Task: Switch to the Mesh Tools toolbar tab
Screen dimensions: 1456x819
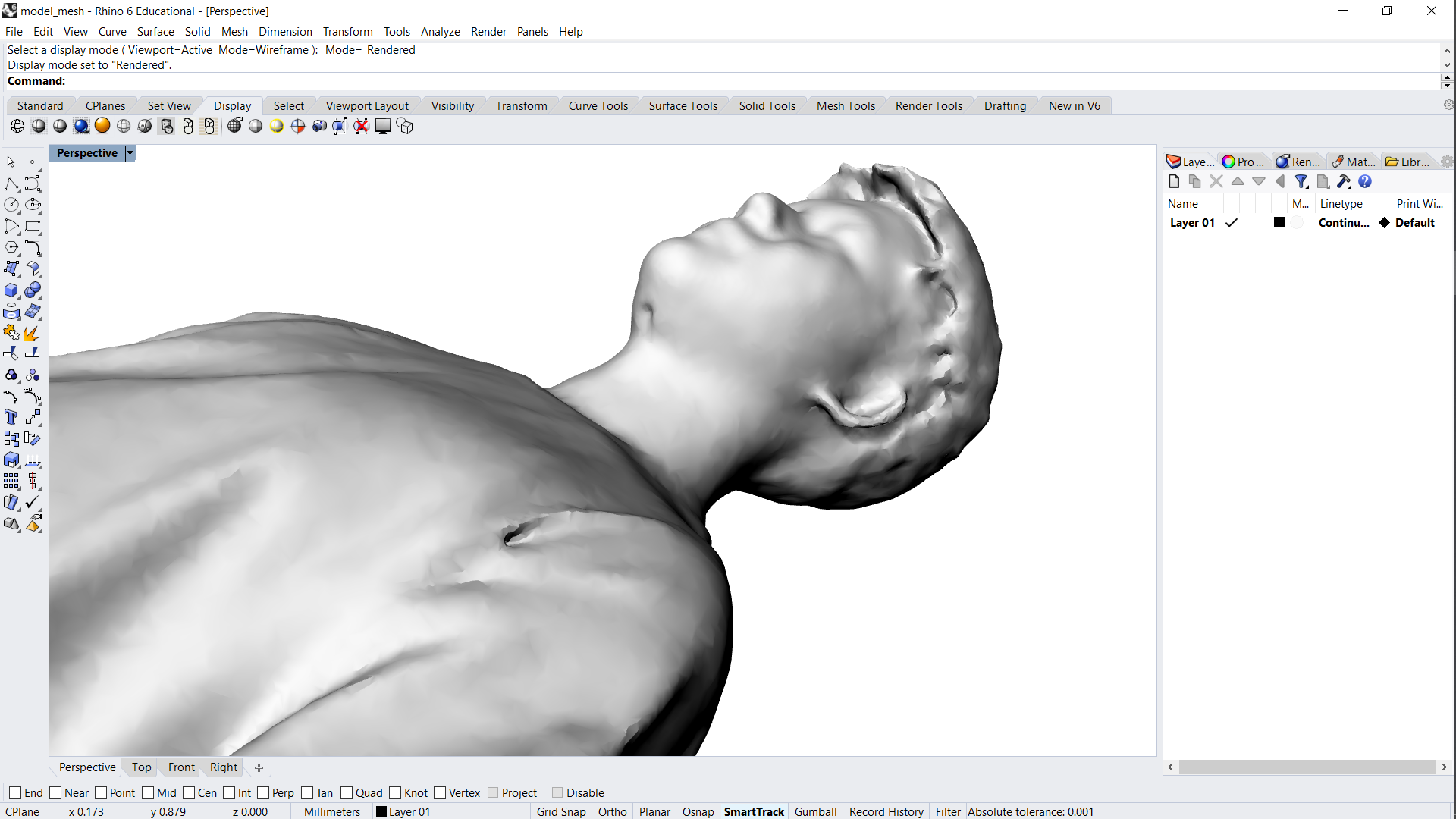Action: coord(846,105)
